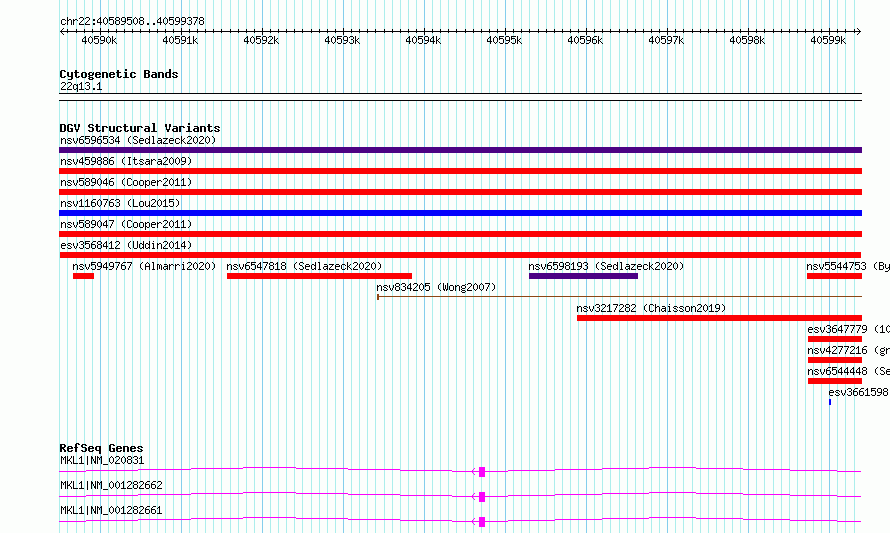This screenshot has width=890, height=533.
Task: Click the esv3647779 red bar
Action: [x=835, y=339]
